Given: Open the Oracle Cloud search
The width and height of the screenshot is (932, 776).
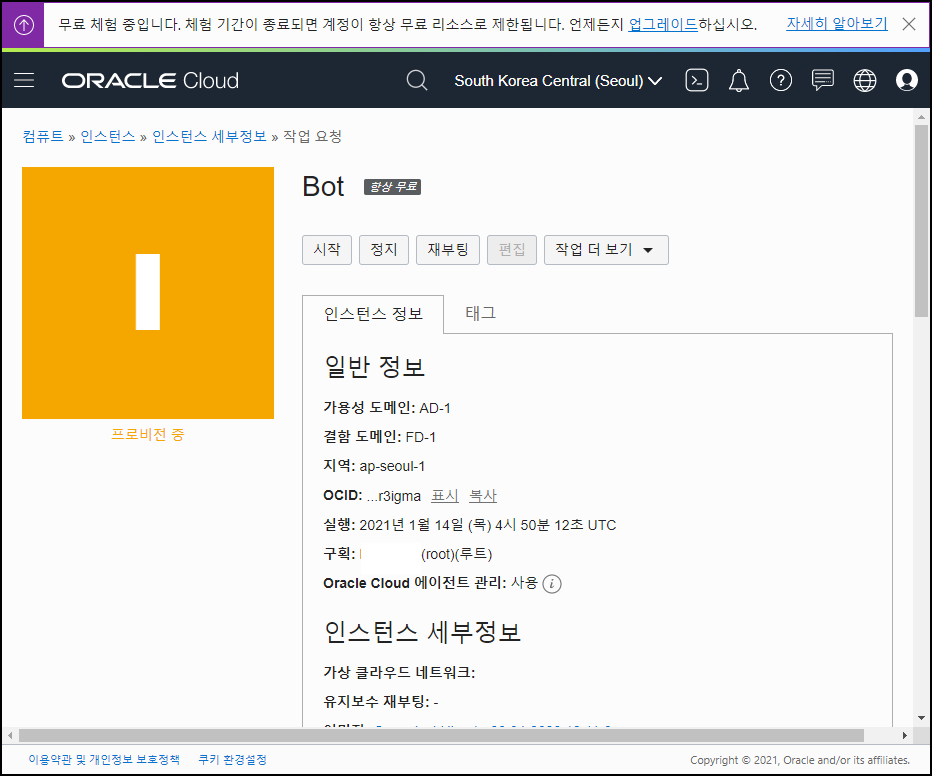Looking at the screenshot, I should tap(417, 81).
